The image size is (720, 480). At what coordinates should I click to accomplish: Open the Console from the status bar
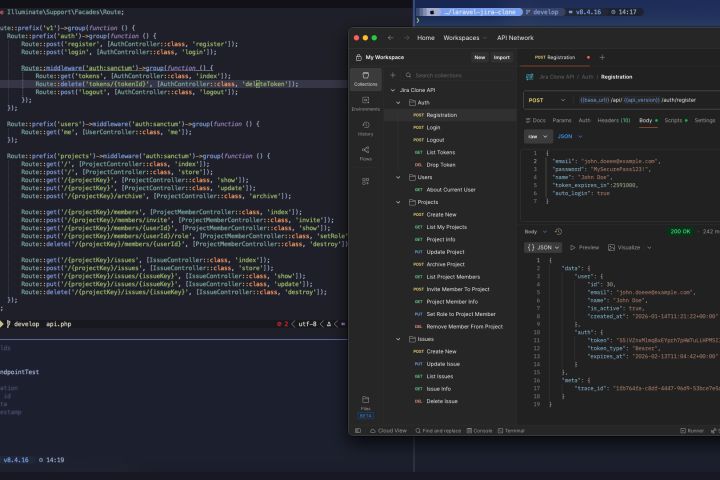pos(479,430)
